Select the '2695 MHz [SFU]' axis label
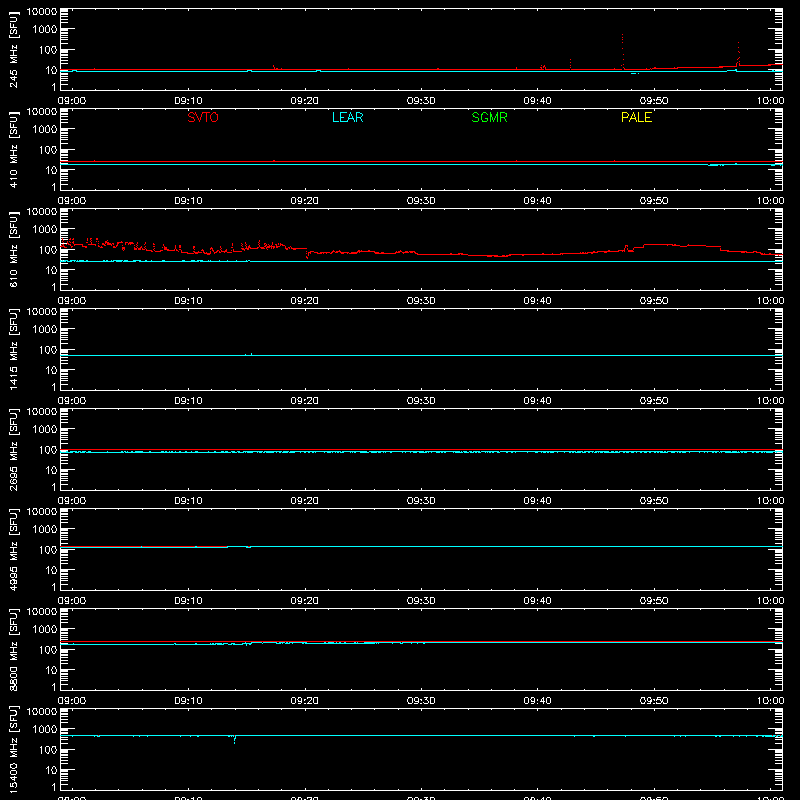Viewport: 800px width, 800px height. coord(13,449)
